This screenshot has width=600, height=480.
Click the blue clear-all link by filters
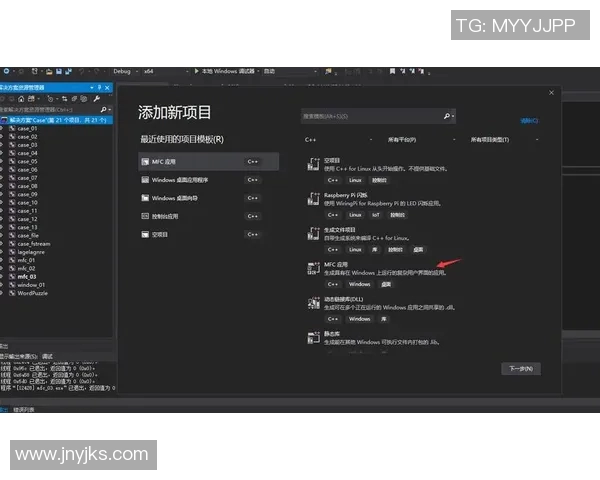coord(529,121)
